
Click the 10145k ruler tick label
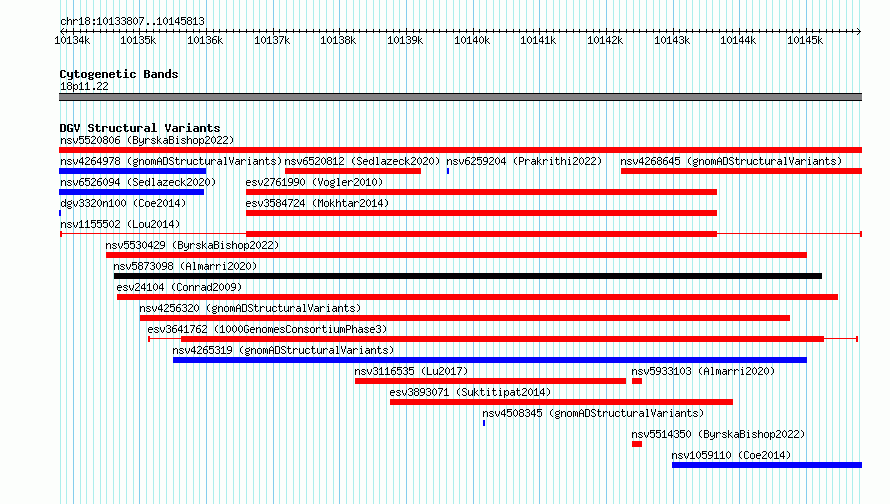click(805, 40)
